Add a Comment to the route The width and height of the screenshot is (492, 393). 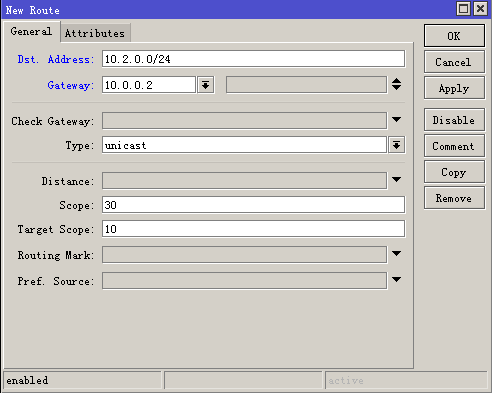454,146
